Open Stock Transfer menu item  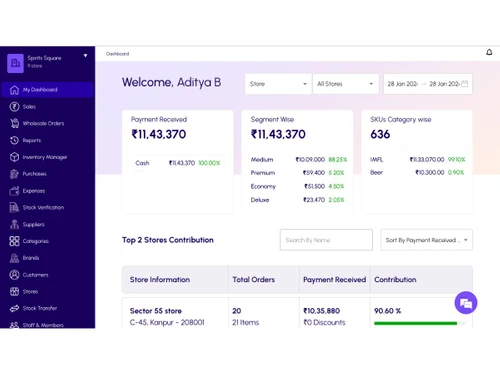(x=47, y=308)
